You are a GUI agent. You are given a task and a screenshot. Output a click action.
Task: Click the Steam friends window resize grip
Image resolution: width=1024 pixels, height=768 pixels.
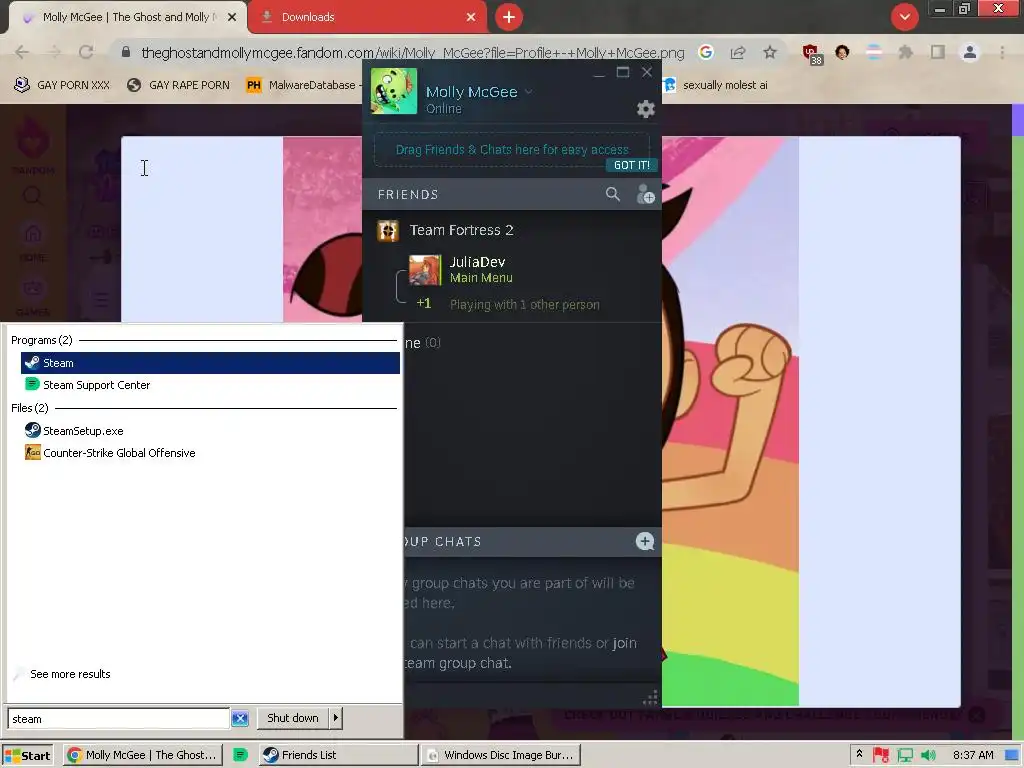(650, 697)
